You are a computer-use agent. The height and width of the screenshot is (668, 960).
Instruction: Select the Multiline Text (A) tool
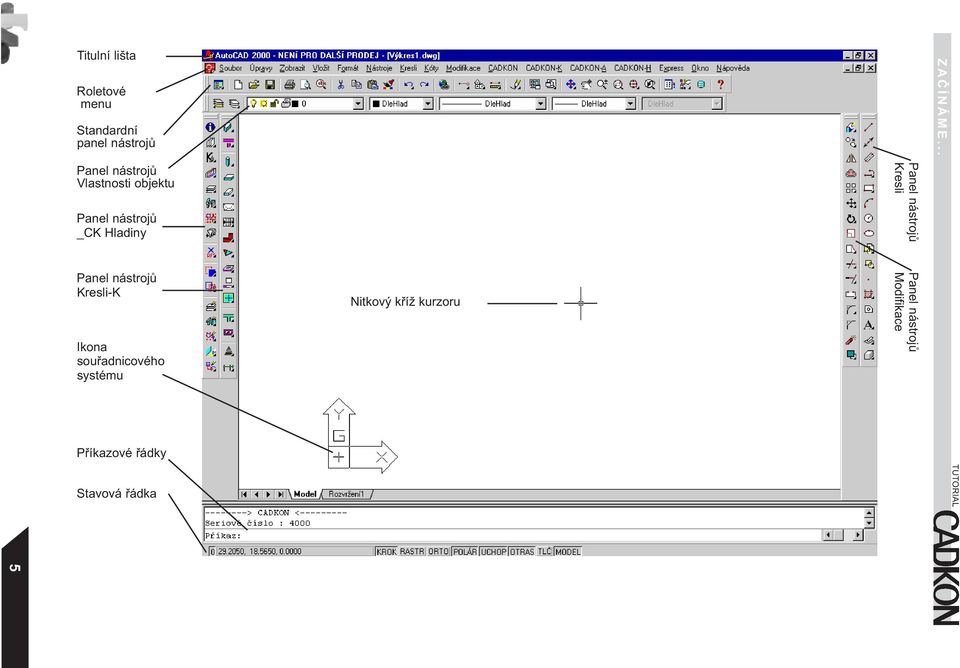point(869,325)
